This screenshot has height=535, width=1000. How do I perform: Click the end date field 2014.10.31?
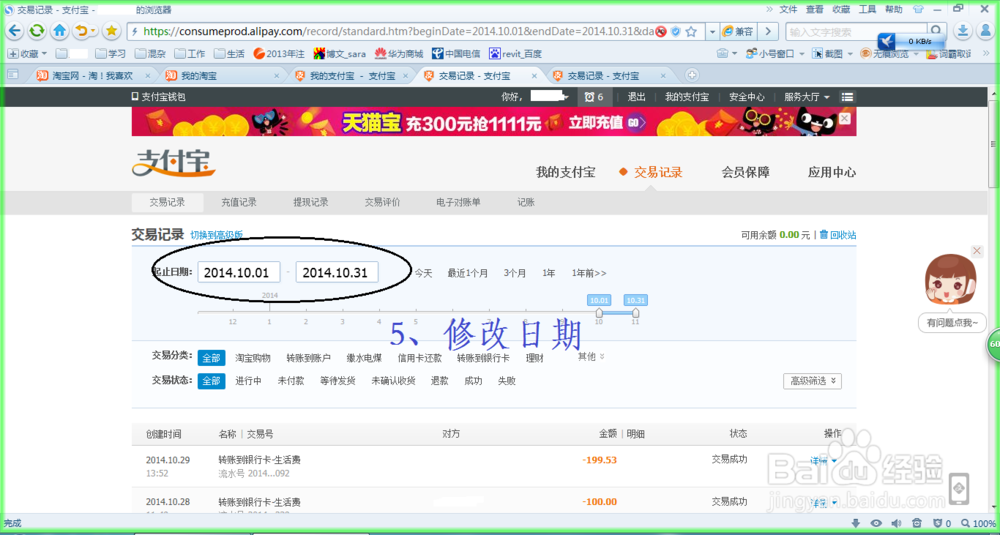coord(337,272)
